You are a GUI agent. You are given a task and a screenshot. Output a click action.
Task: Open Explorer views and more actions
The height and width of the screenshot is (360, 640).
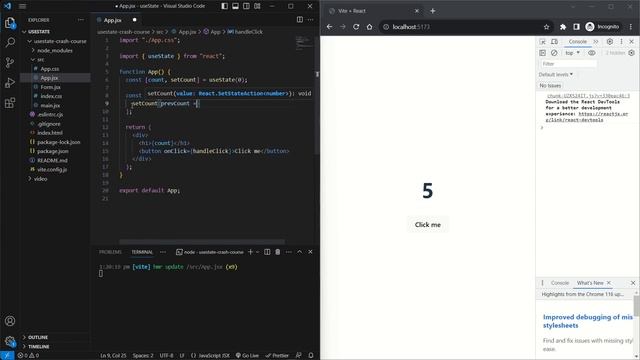(x=80, y=20)
